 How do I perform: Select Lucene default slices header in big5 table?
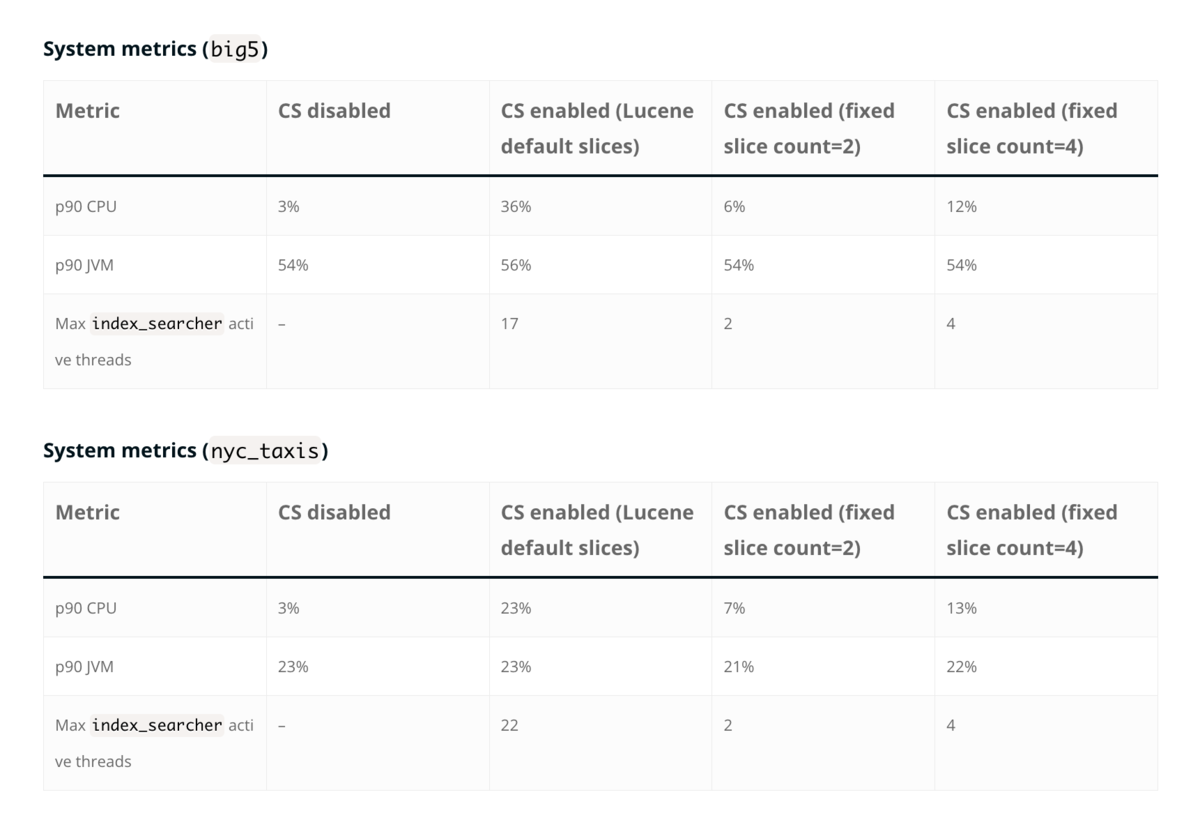pos(597,129)
